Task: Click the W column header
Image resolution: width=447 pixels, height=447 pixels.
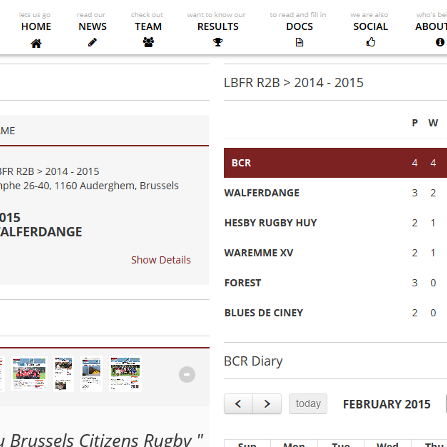Action: click(x=433, y=123)
